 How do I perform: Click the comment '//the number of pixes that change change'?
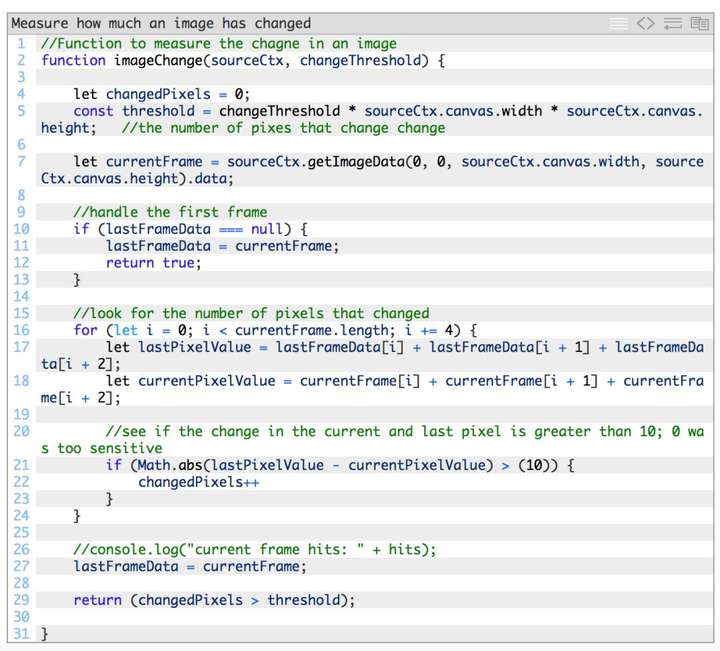coord(283,128)
